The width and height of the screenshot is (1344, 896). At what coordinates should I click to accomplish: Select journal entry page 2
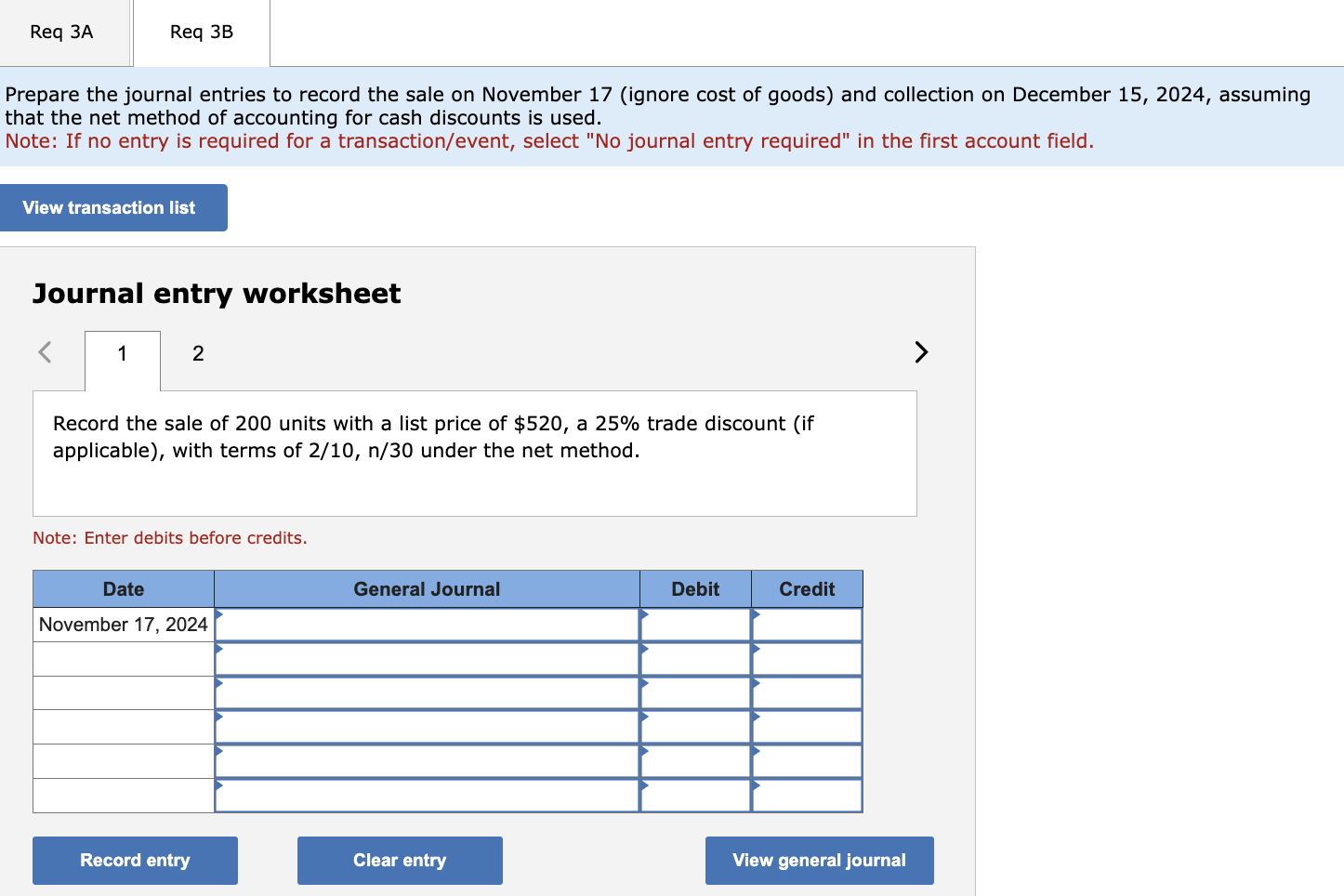click(197, 354)
